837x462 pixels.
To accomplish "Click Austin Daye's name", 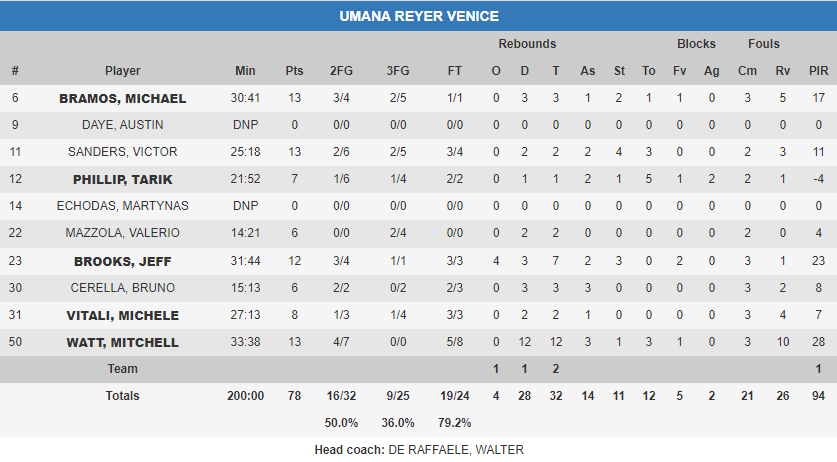I will click(123, 125).
